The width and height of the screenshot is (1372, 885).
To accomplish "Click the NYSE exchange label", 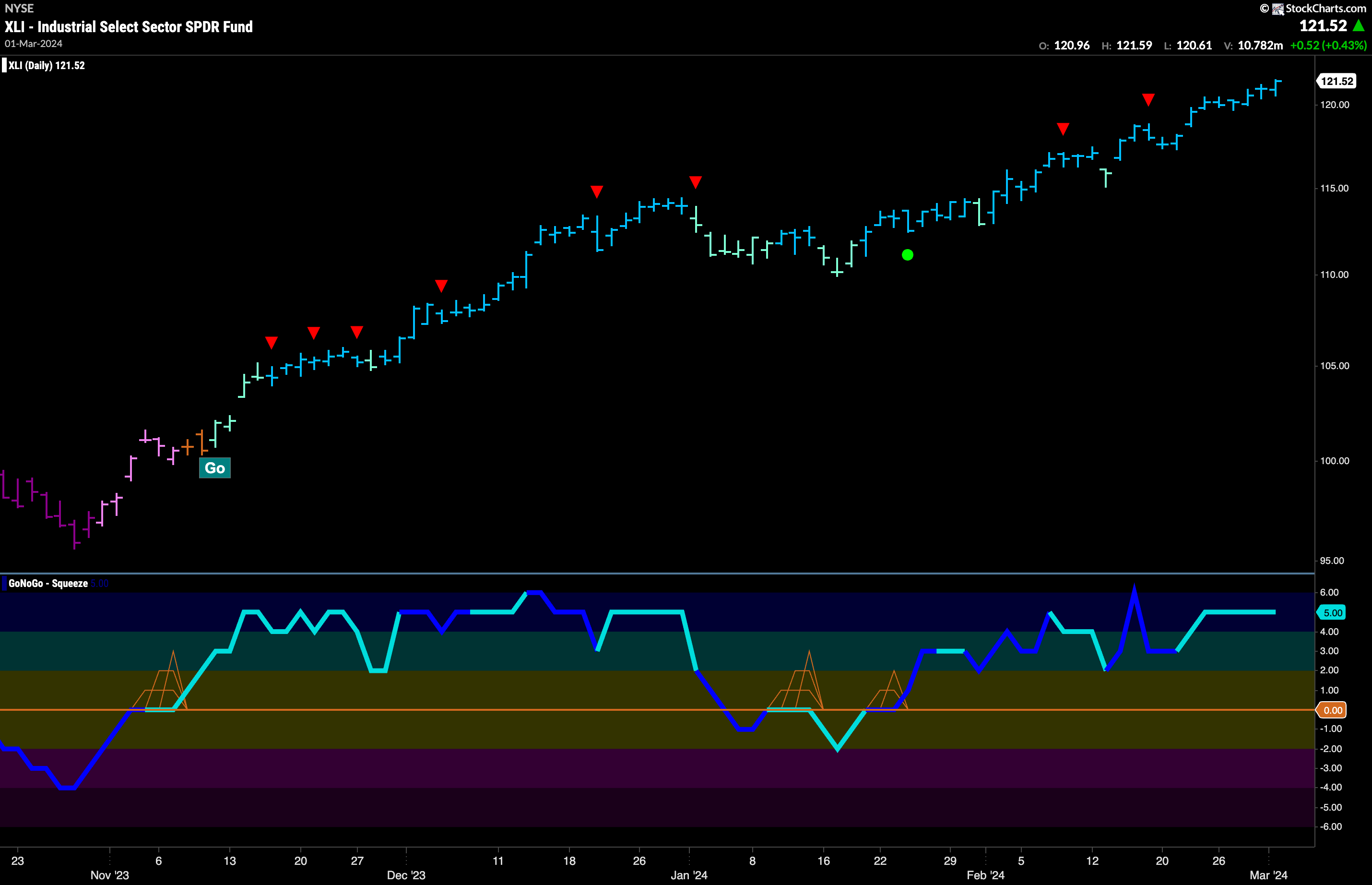I will point(19,8).
